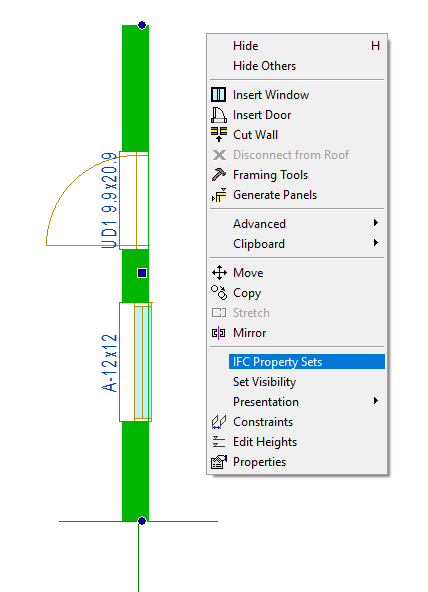Open Framing Tools via hammer icon
The image size is (428, 592).
click(x=219, y=174)
